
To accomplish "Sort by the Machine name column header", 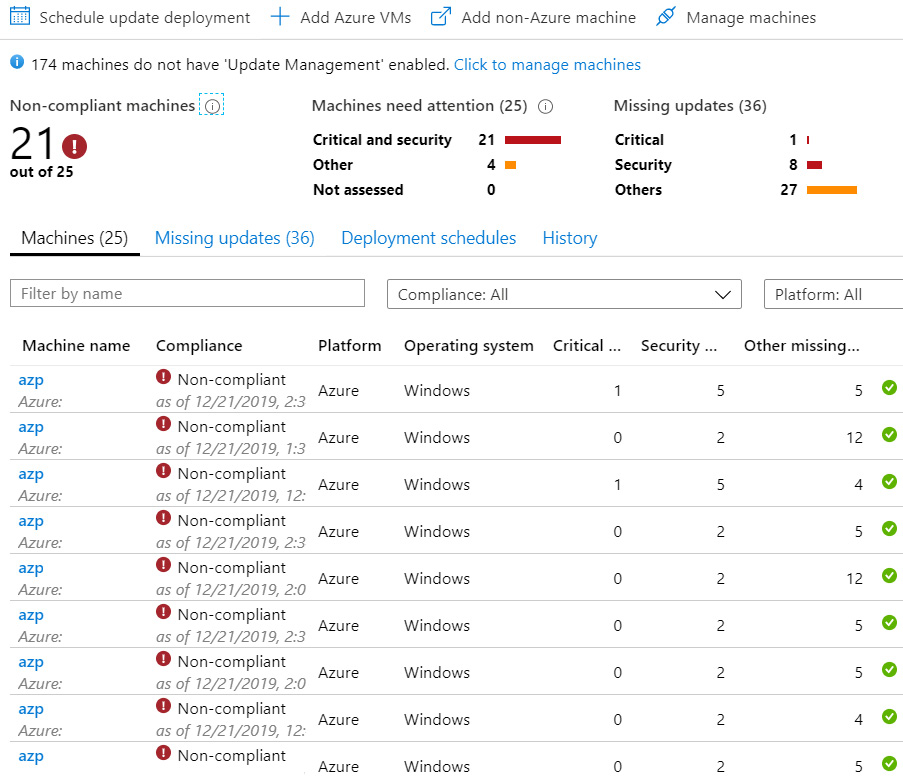I will (x=76, y=345).
